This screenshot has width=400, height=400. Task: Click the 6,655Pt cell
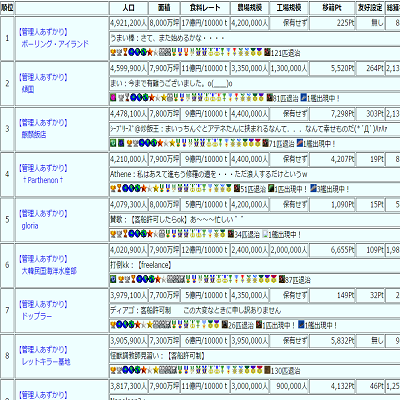pos(332,250)
